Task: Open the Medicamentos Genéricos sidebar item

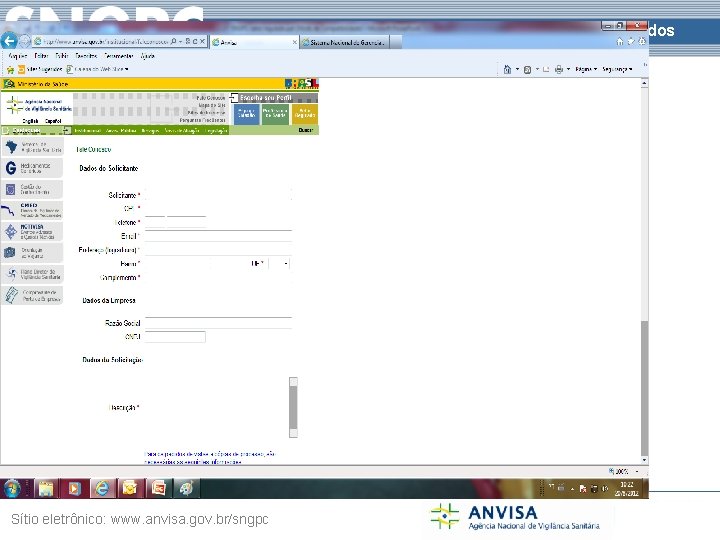Action: [x=32, y=168]
